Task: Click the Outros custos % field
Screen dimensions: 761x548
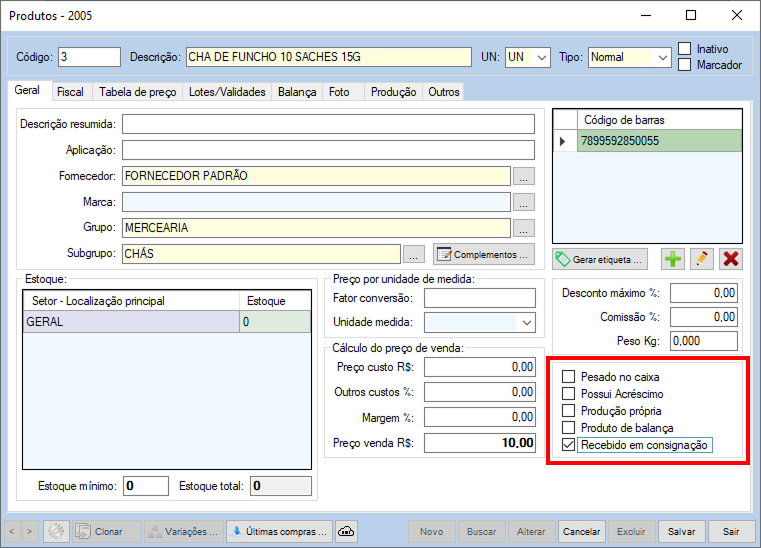Action: pyautogui.click(x=480, y=392)
